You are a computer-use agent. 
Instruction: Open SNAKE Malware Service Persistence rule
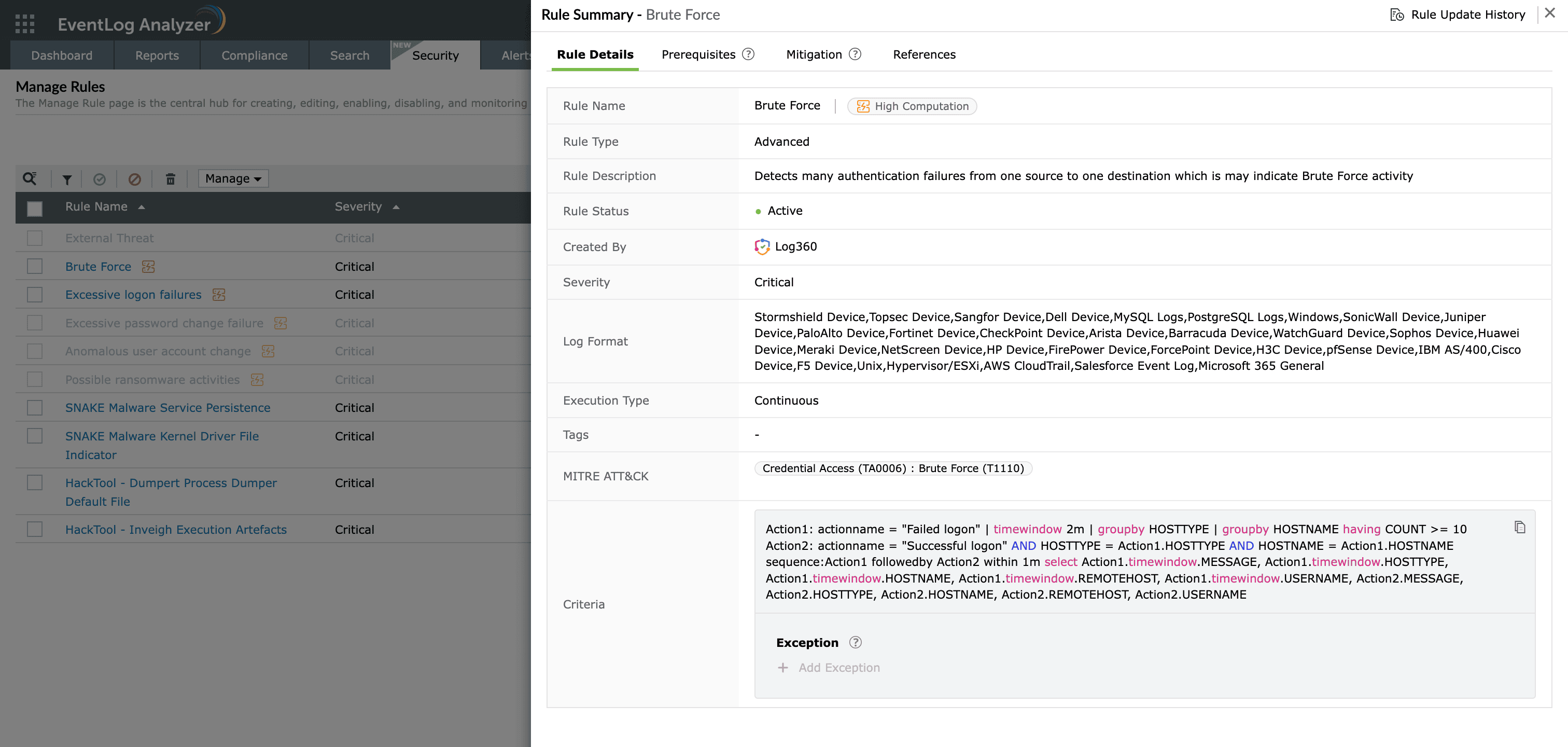point(168,408)
